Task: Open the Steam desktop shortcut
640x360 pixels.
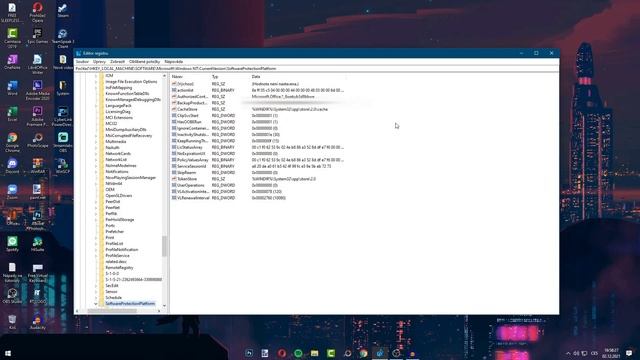Action: coord(62,11)
